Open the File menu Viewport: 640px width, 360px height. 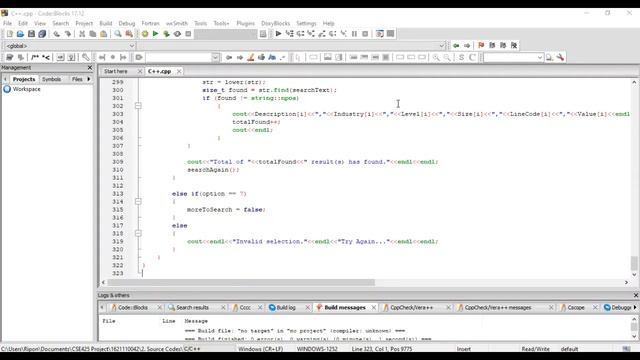(8, 23)
